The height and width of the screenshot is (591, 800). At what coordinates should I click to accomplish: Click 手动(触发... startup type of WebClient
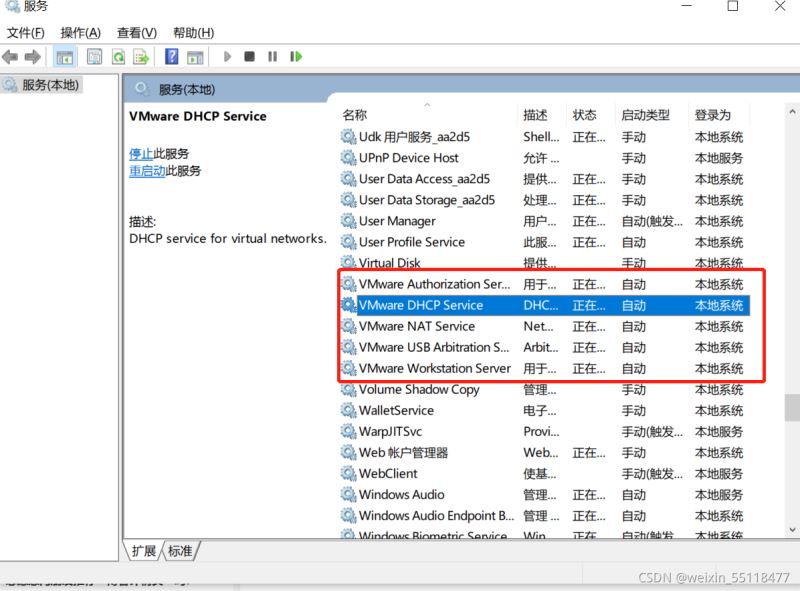coord(652,474)
